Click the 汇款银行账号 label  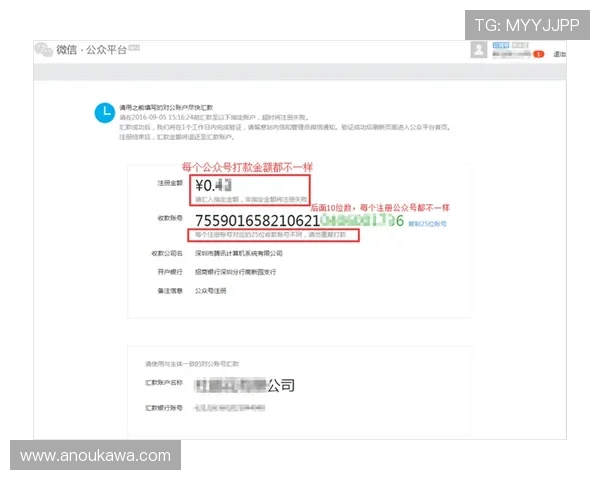click(164, 408)
